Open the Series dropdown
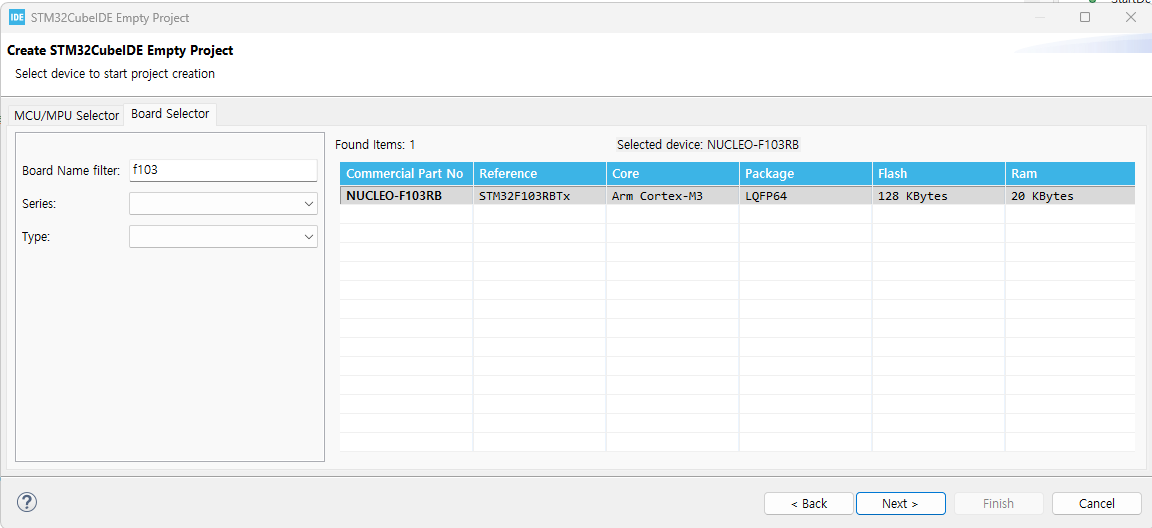The height and width of the screenshot is (528, 1152). [223, 203]
